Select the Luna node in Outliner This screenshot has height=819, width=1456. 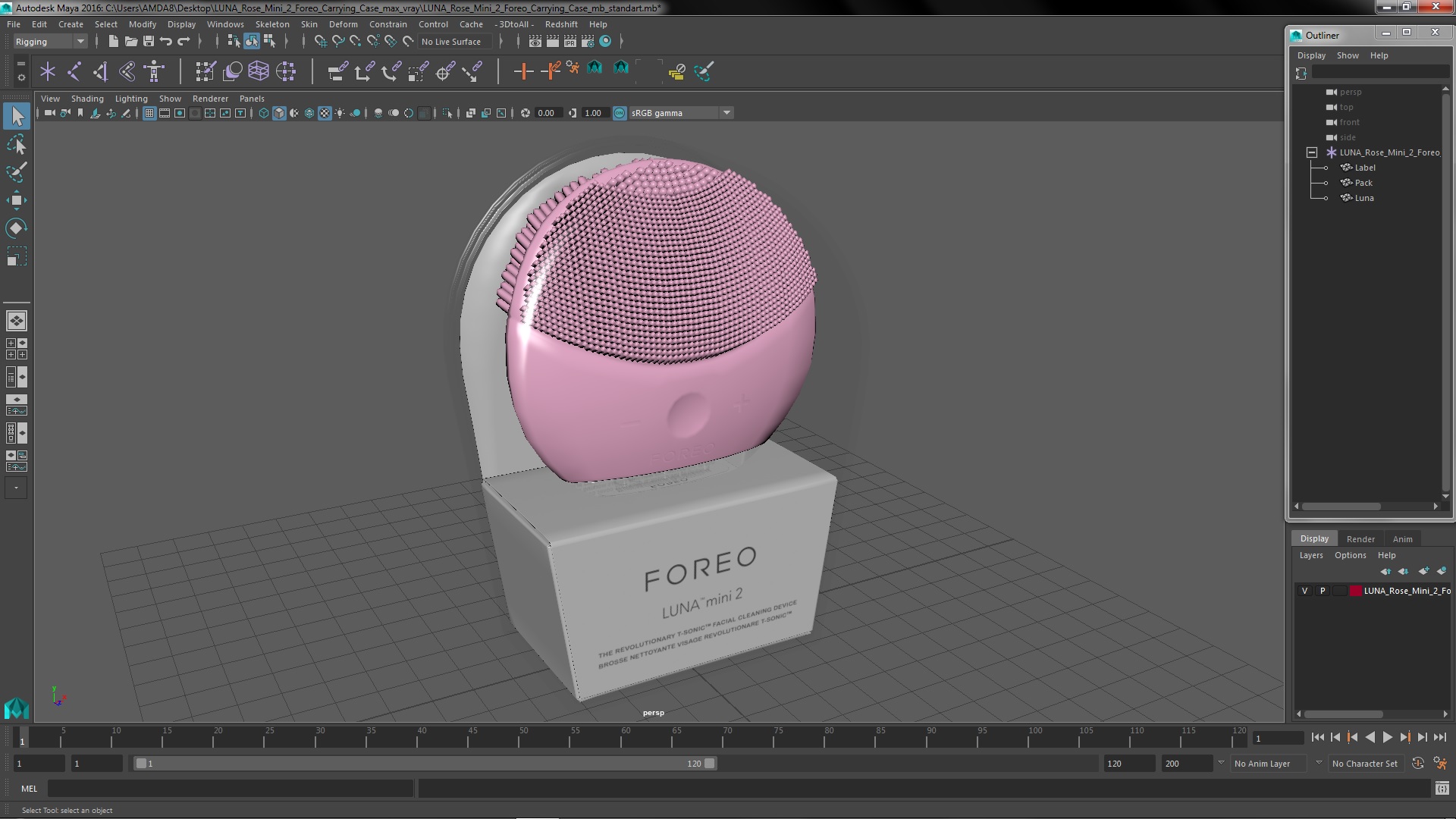[1363, 198]
